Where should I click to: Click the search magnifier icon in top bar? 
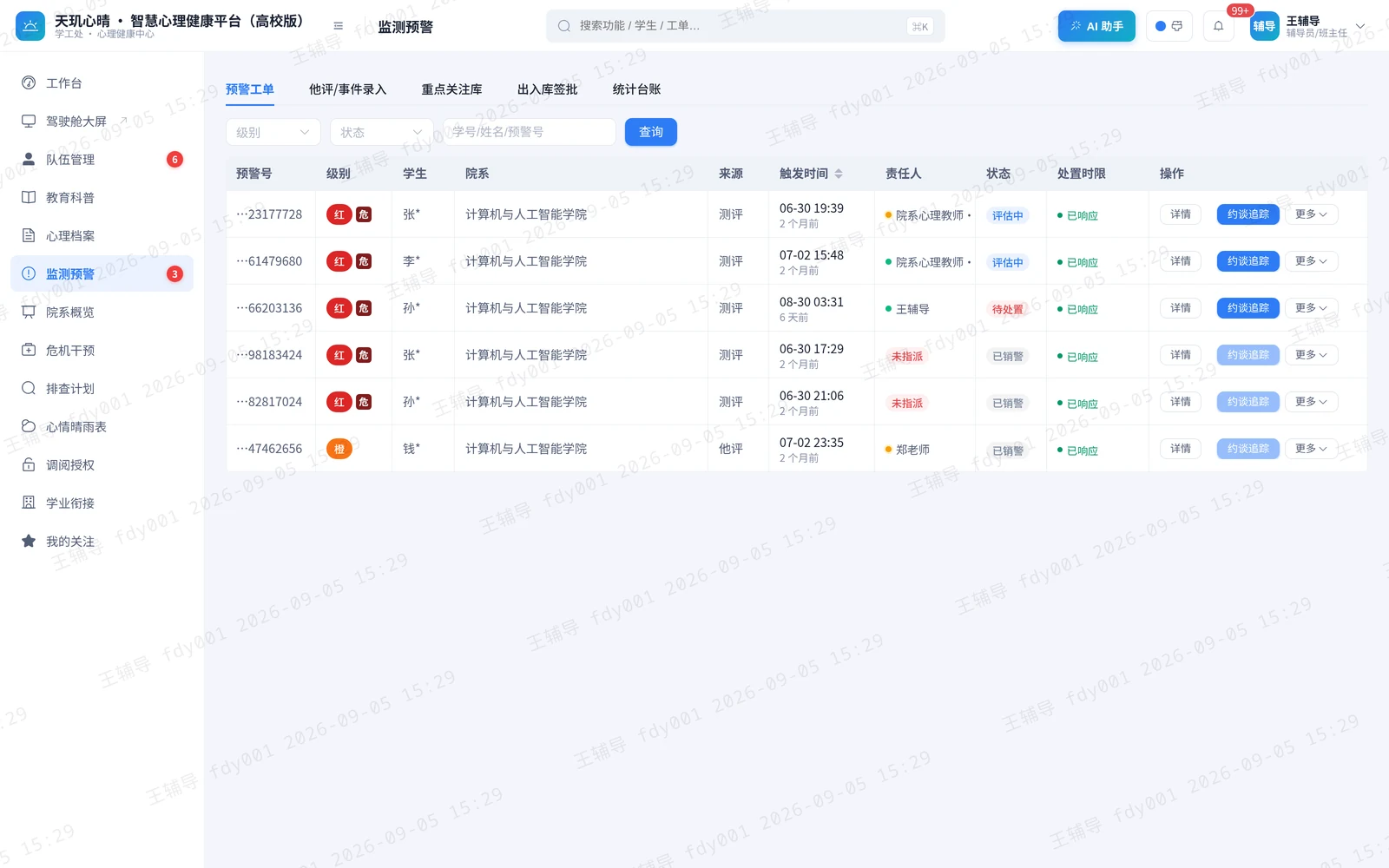(564, 26)
